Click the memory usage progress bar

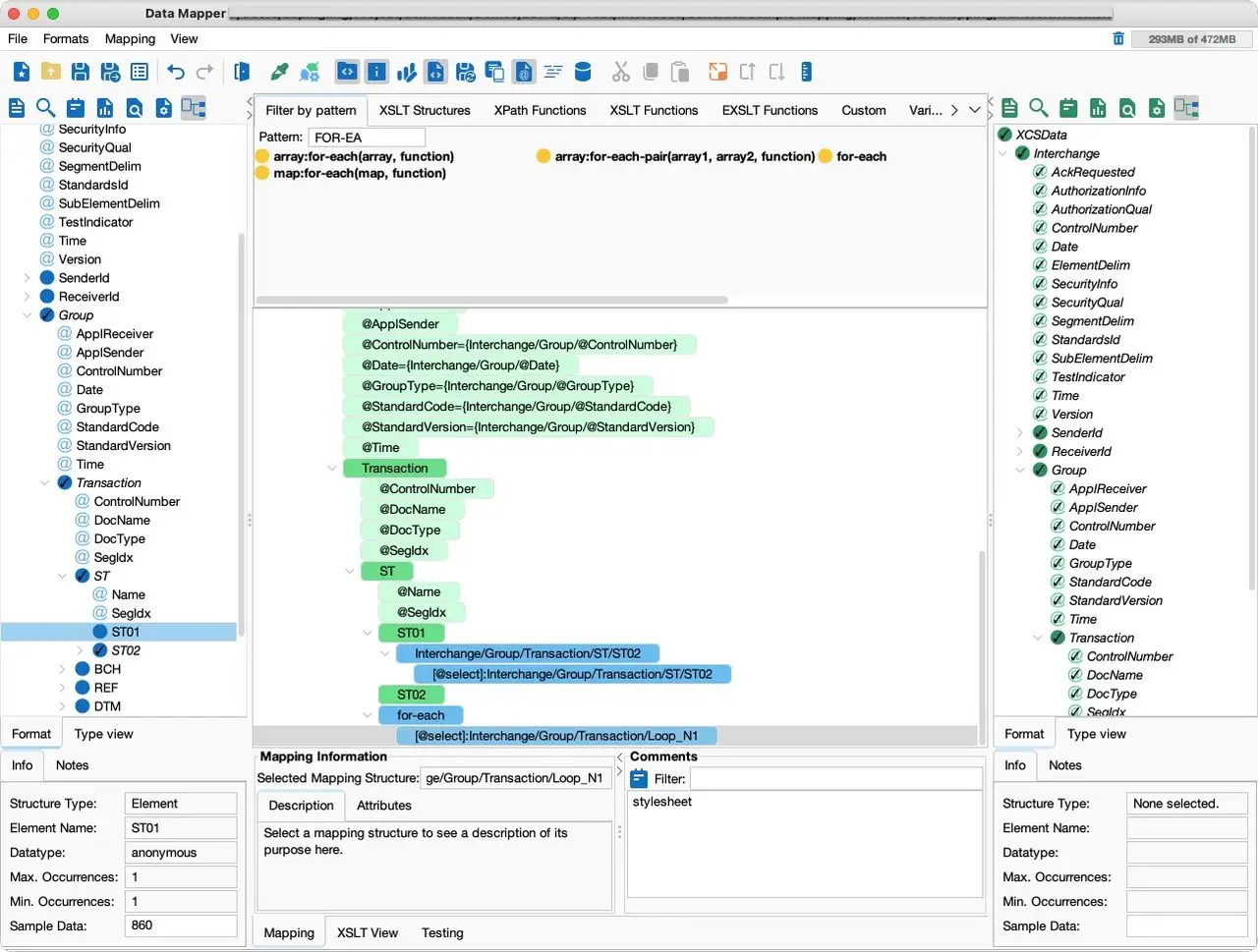coord(1191,39)
